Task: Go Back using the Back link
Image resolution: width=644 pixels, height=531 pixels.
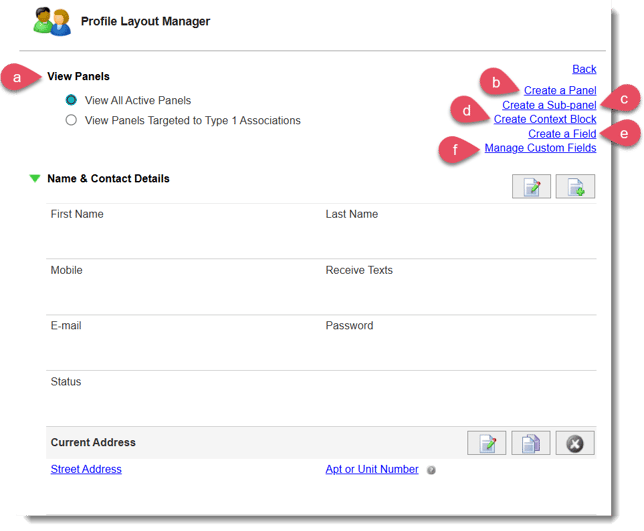Action: pos(584,69)
